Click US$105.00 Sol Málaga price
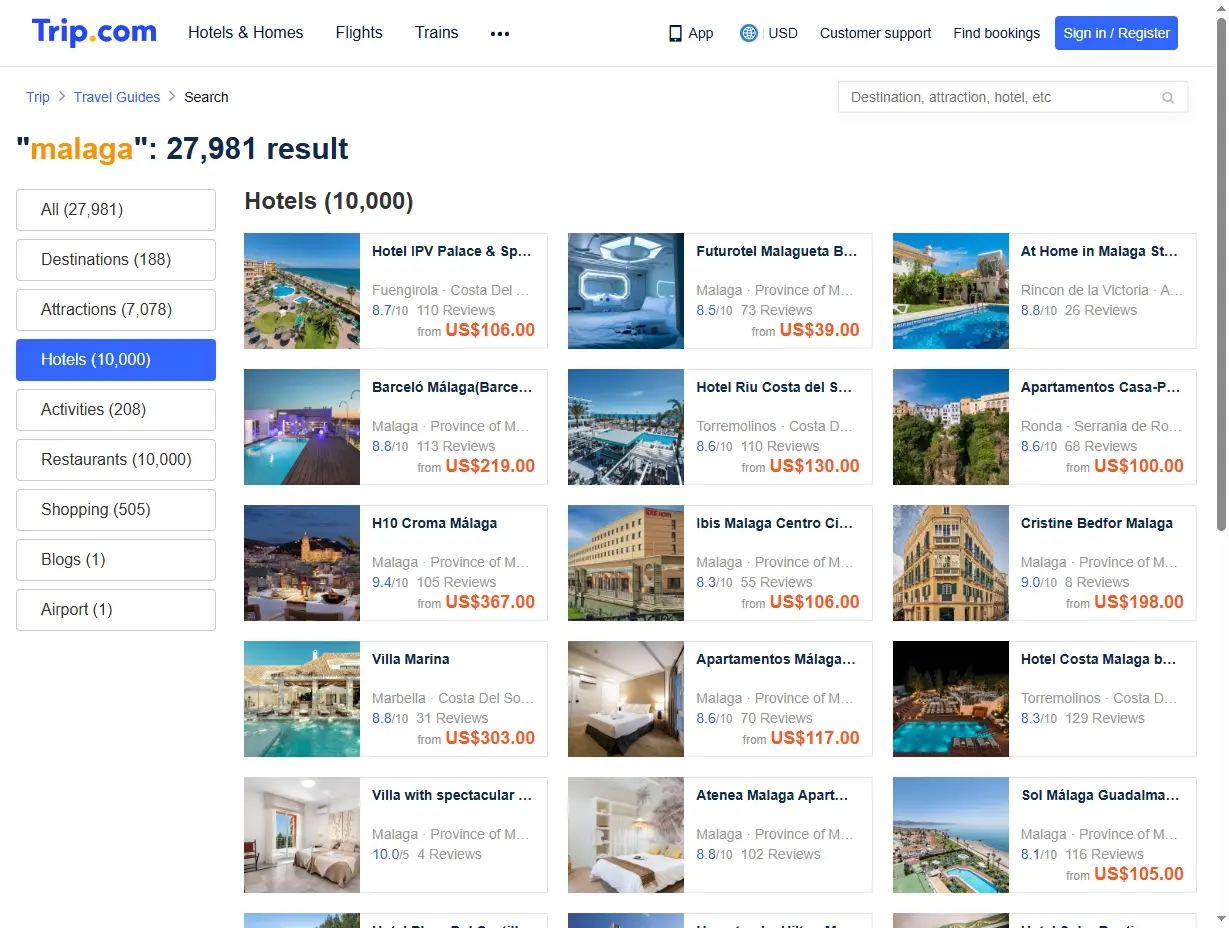This screenshot has height=928, width=1229. (1139, 874)
